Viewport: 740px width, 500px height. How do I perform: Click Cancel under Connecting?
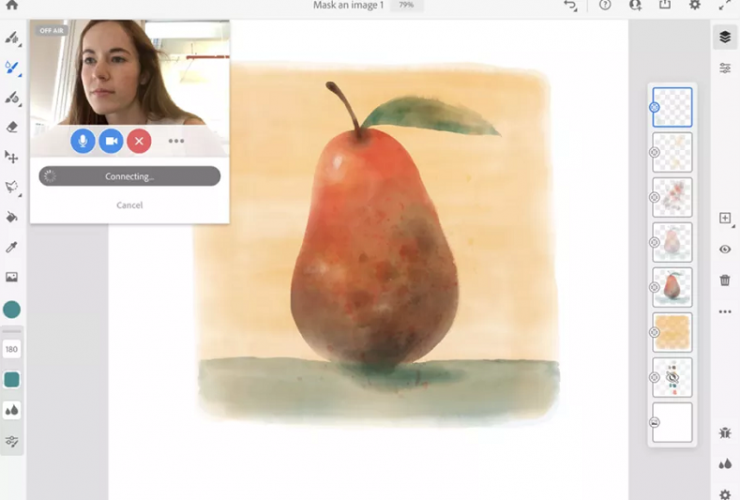pyautogui.click(x=129, y=205)
